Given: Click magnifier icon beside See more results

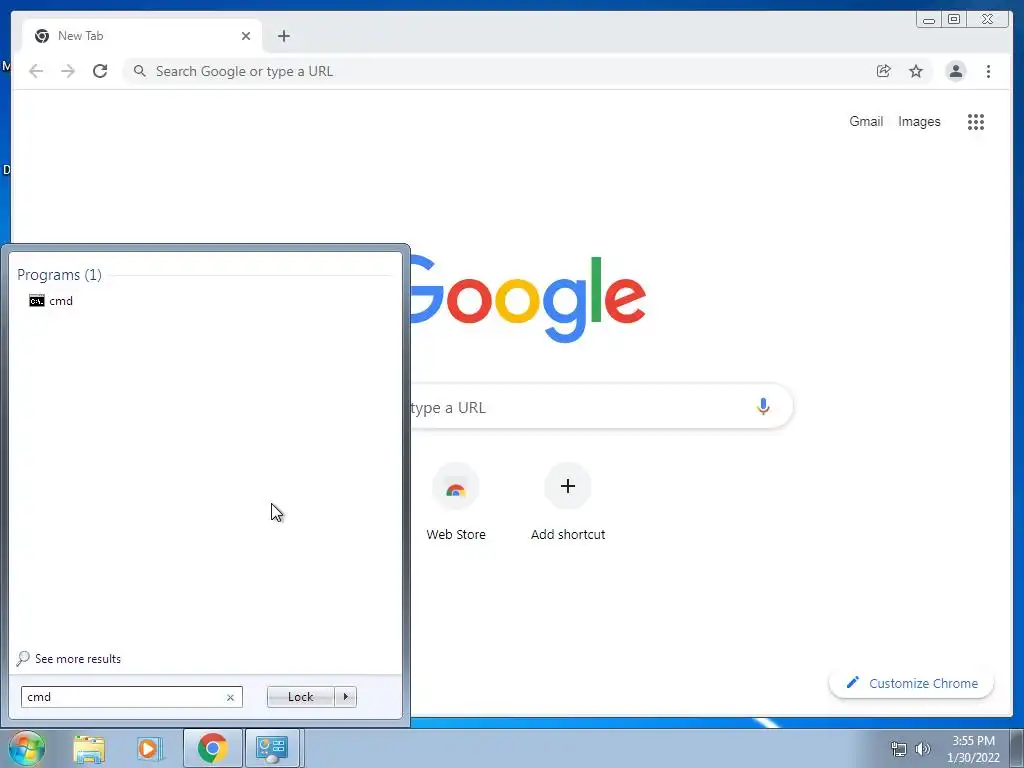Looking at the screenshot, I should (23, 659).
